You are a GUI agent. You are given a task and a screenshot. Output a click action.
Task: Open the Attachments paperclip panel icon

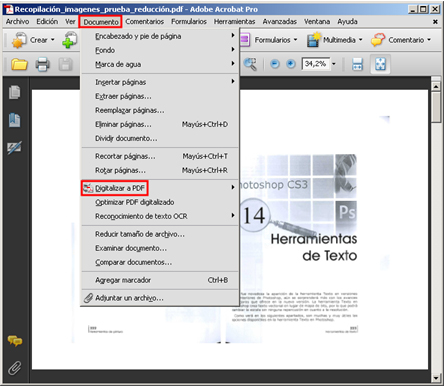(15, 368)
